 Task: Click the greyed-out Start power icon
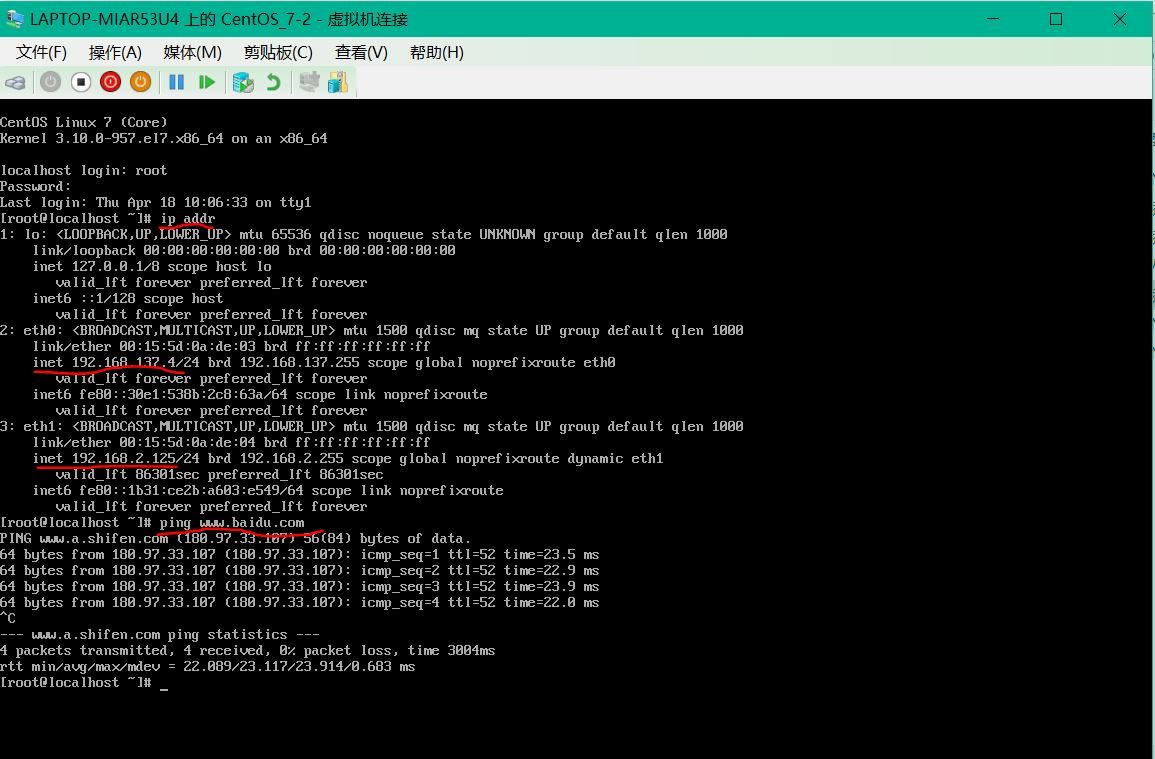[x=50, y=82]
